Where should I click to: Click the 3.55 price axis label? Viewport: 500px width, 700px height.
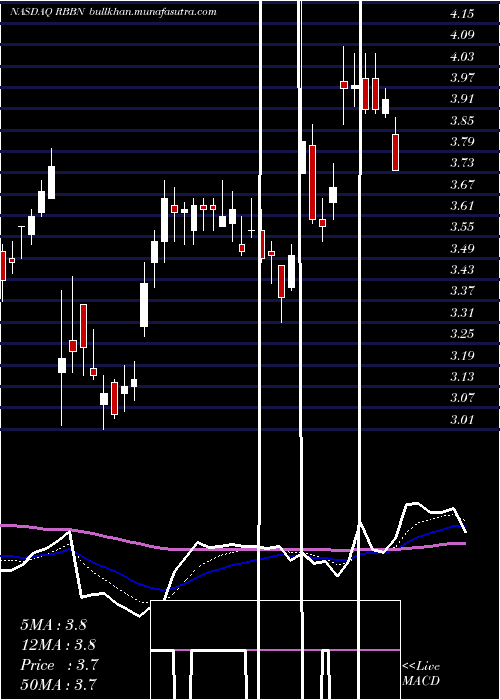pos(462,227)
